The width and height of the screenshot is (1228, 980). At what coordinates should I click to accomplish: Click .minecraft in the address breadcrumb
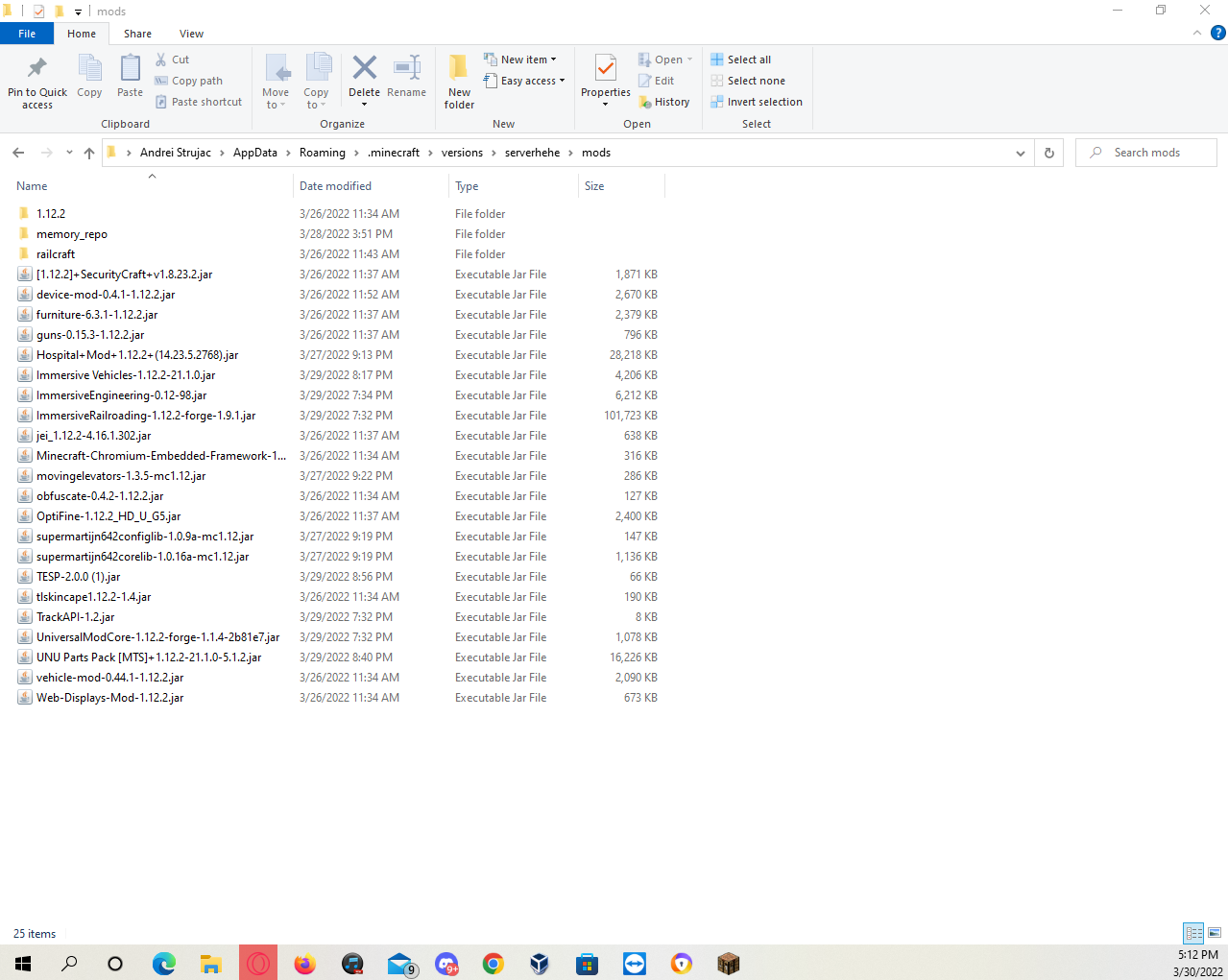click(x=394, y=153)
